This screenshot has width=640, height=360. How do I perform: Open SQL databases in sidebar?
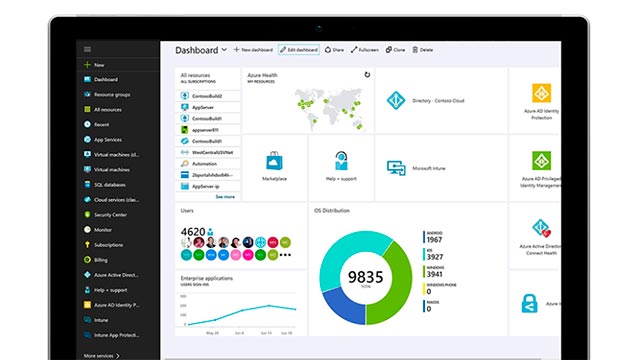pos(110,184)
